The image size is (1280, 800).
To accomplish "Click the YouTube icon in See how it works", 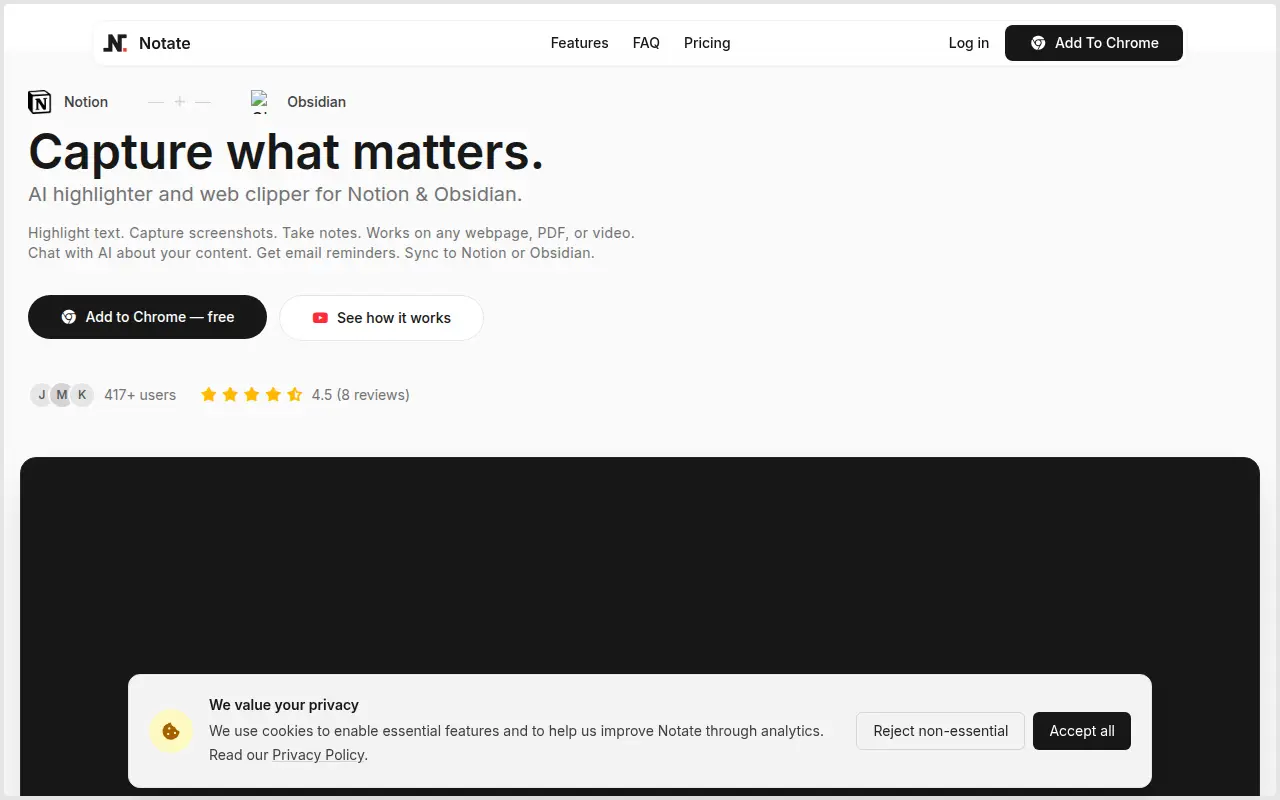I will (320, 318).
